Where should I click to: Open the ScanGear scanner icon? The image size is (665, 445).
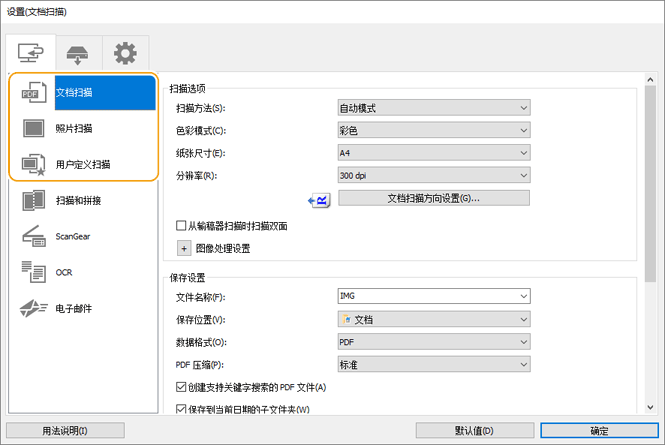coord(34,236)
